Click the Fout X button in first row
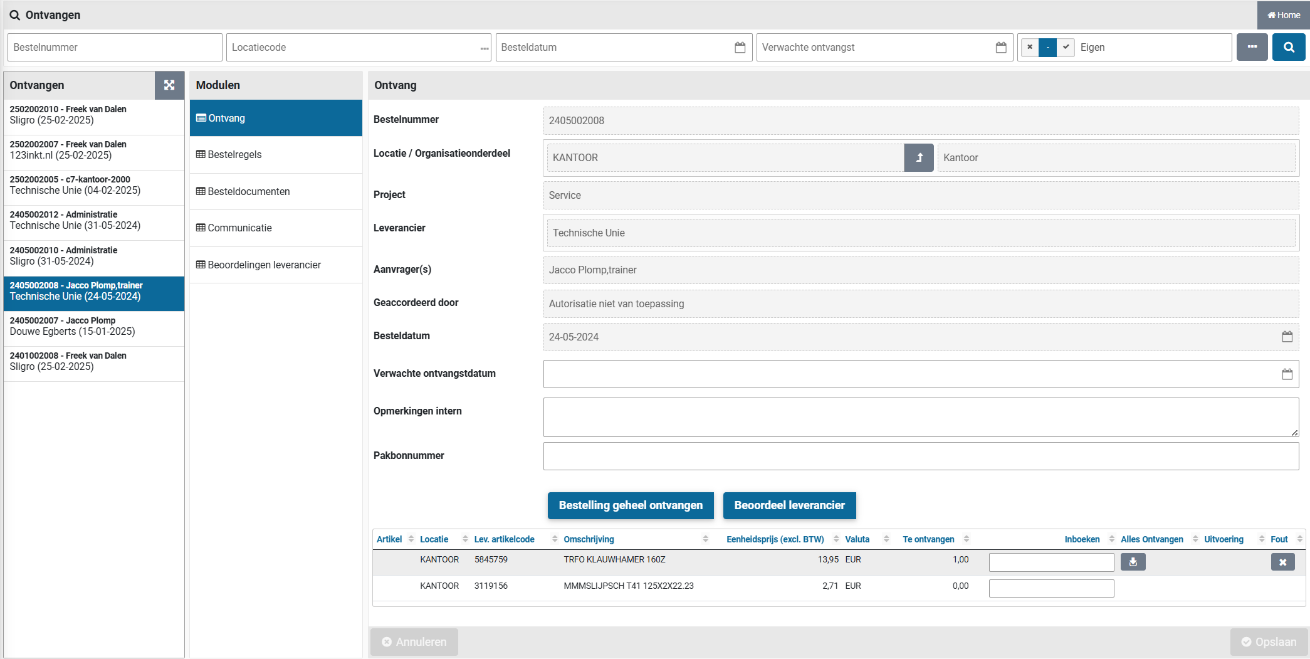 1282,562
